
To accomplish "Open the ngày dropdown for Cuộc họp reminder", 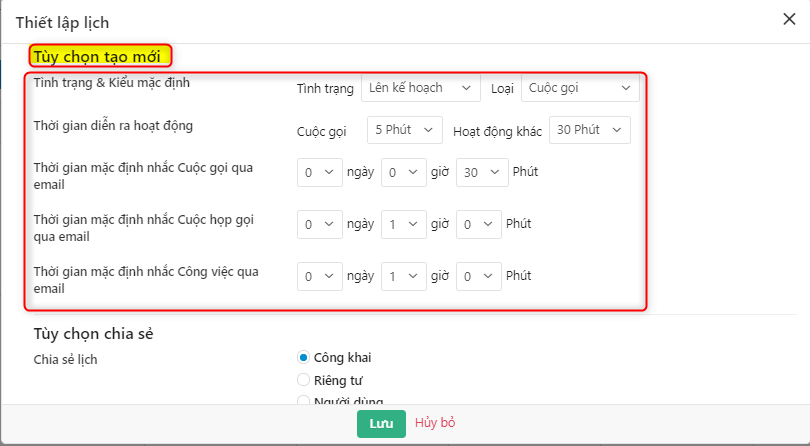I will 320,224.
